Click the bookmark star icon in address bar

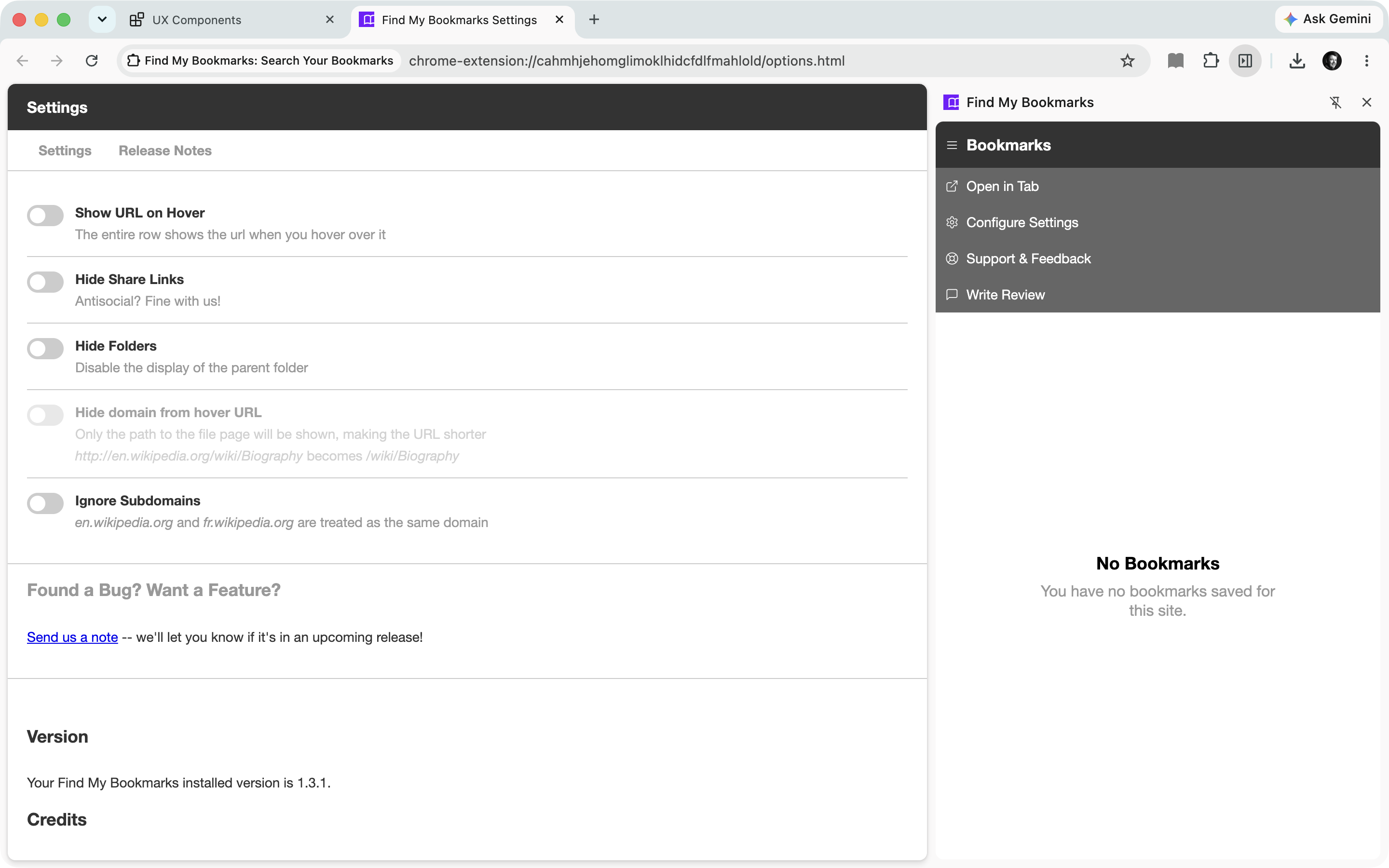(x=1128, y=61)
